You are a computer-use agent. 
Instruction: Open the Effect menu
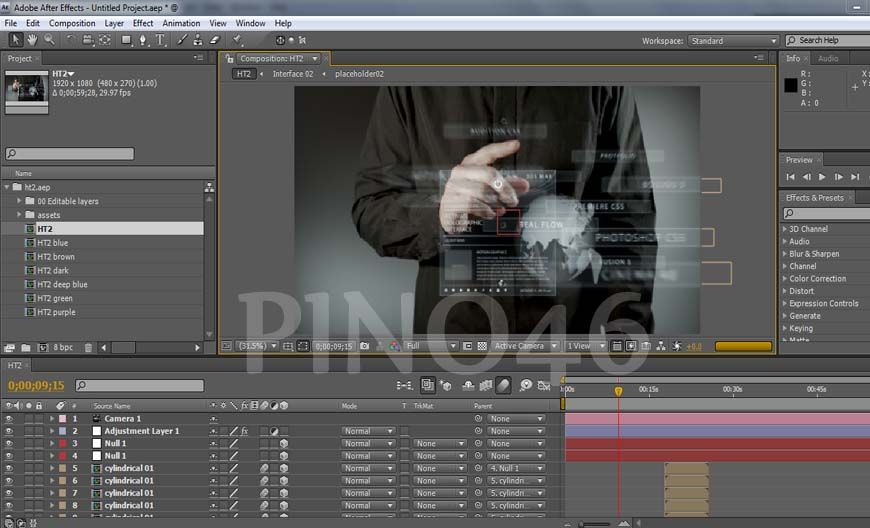click(x=143, y=23)
